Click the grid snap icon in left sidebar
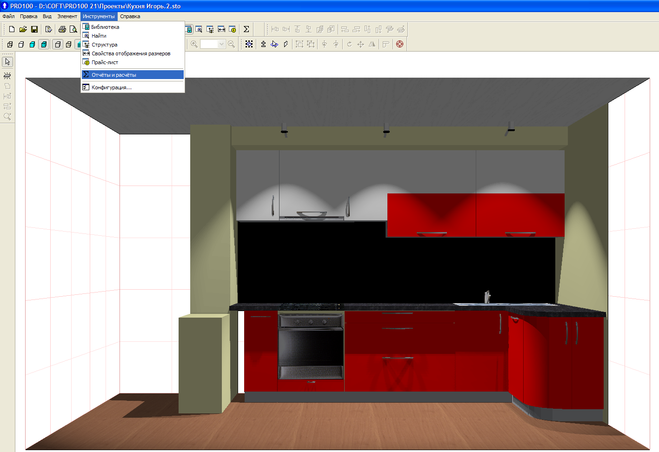 coord(7,76)
